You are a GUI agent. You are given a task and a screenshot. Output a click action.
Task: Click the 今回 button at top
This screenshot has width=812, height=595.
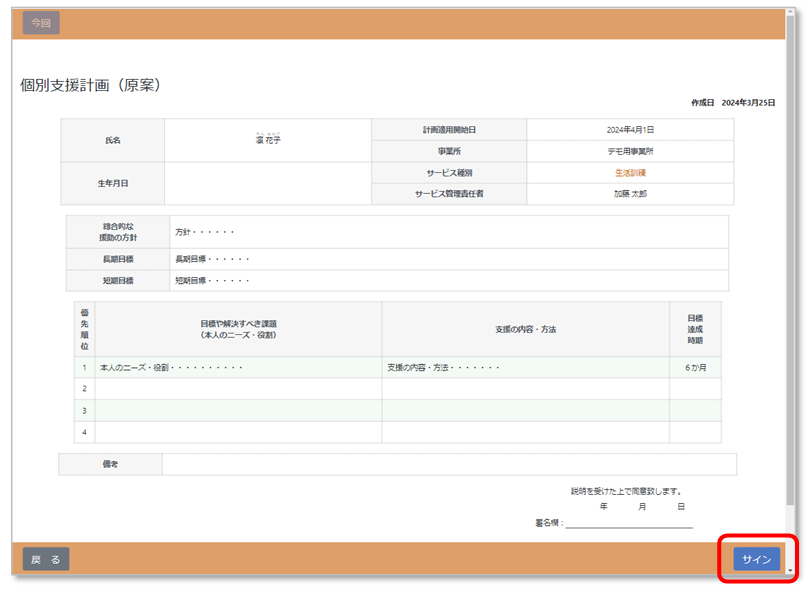(41, 23)
